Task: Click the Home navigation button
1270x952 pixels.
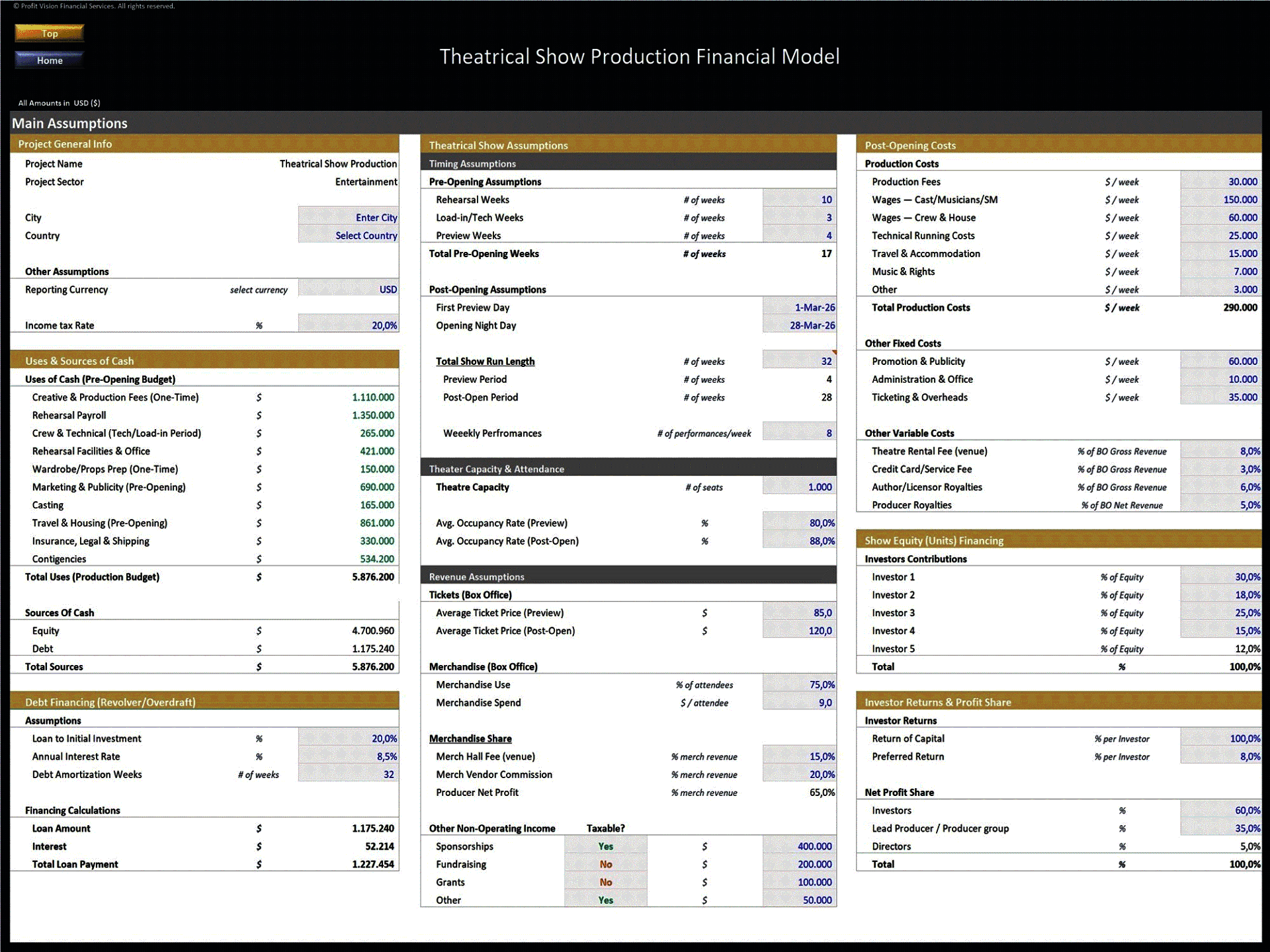Action: click(48, 59)
